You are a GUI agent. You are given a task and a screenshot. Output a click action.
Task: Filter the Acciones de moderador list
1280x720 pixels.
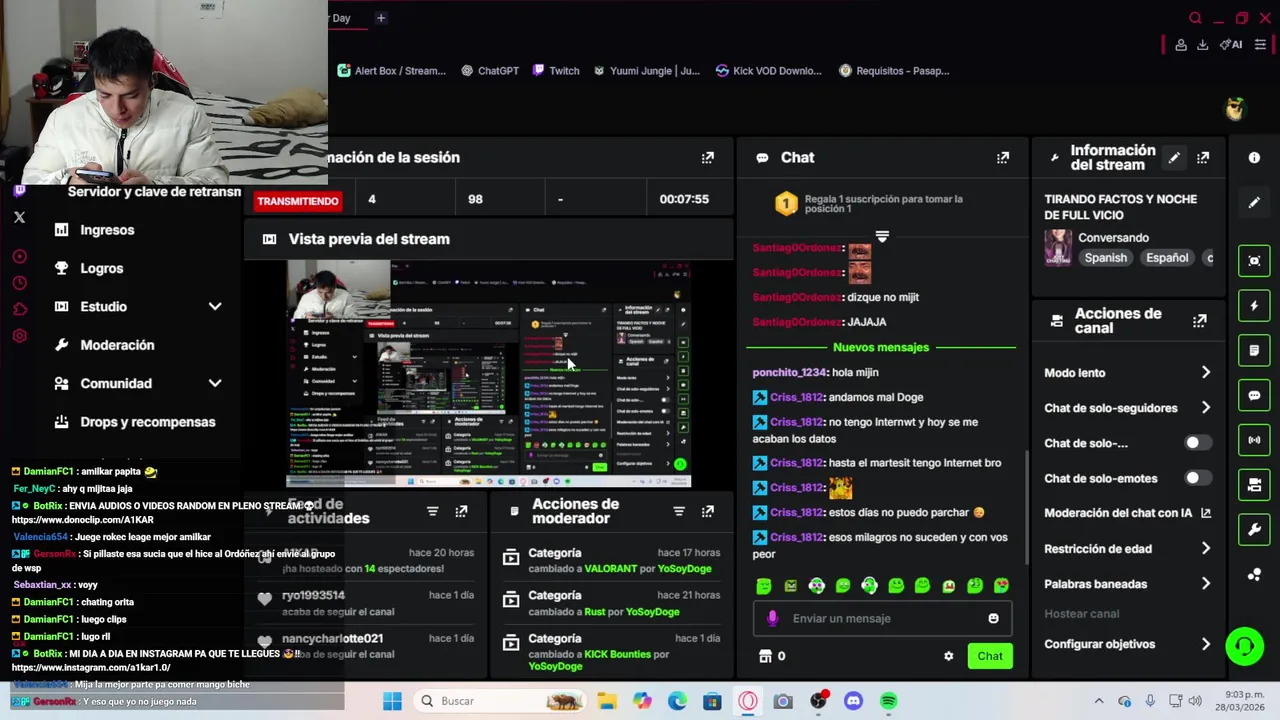tap(679, 511)
